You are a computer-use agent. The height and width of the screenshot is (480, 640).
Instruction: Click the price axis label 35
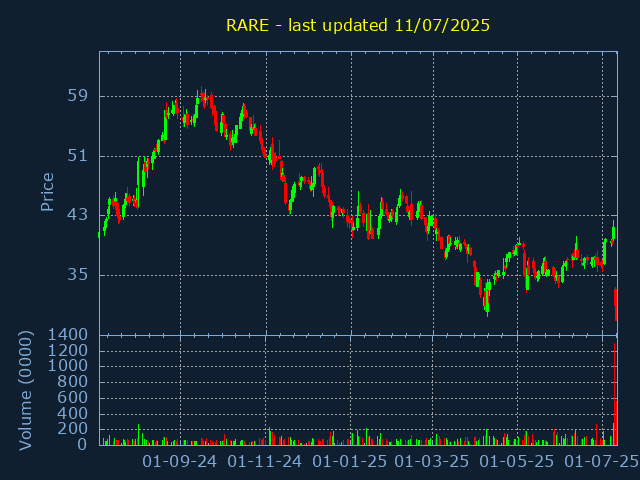click(x=78, y=275)
